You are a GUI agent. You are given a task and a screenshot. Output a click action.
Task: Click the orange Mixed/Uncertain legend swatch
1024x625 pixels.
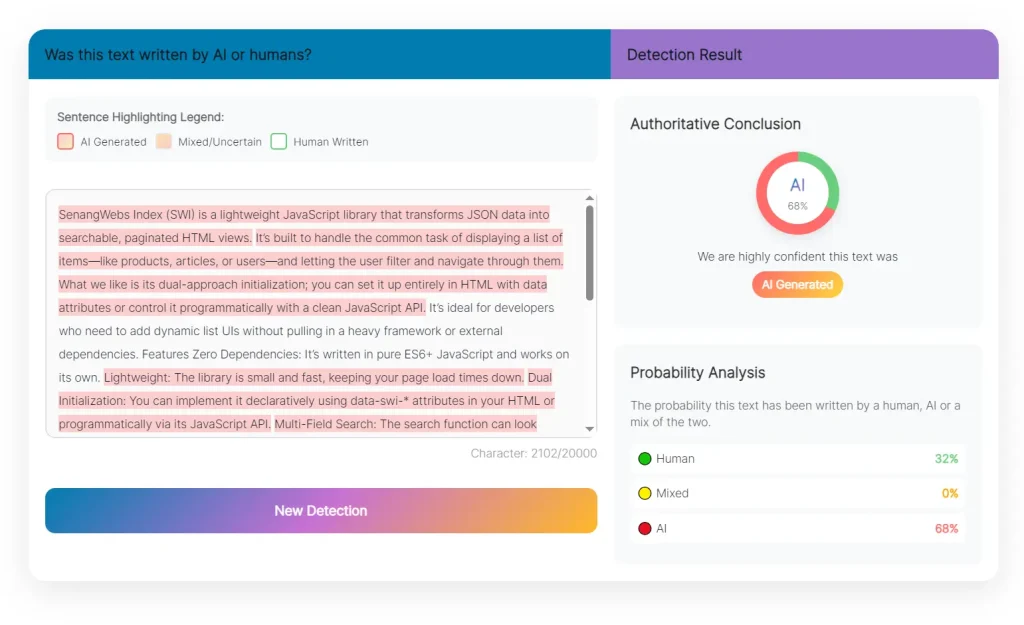(x=163, y=142)
